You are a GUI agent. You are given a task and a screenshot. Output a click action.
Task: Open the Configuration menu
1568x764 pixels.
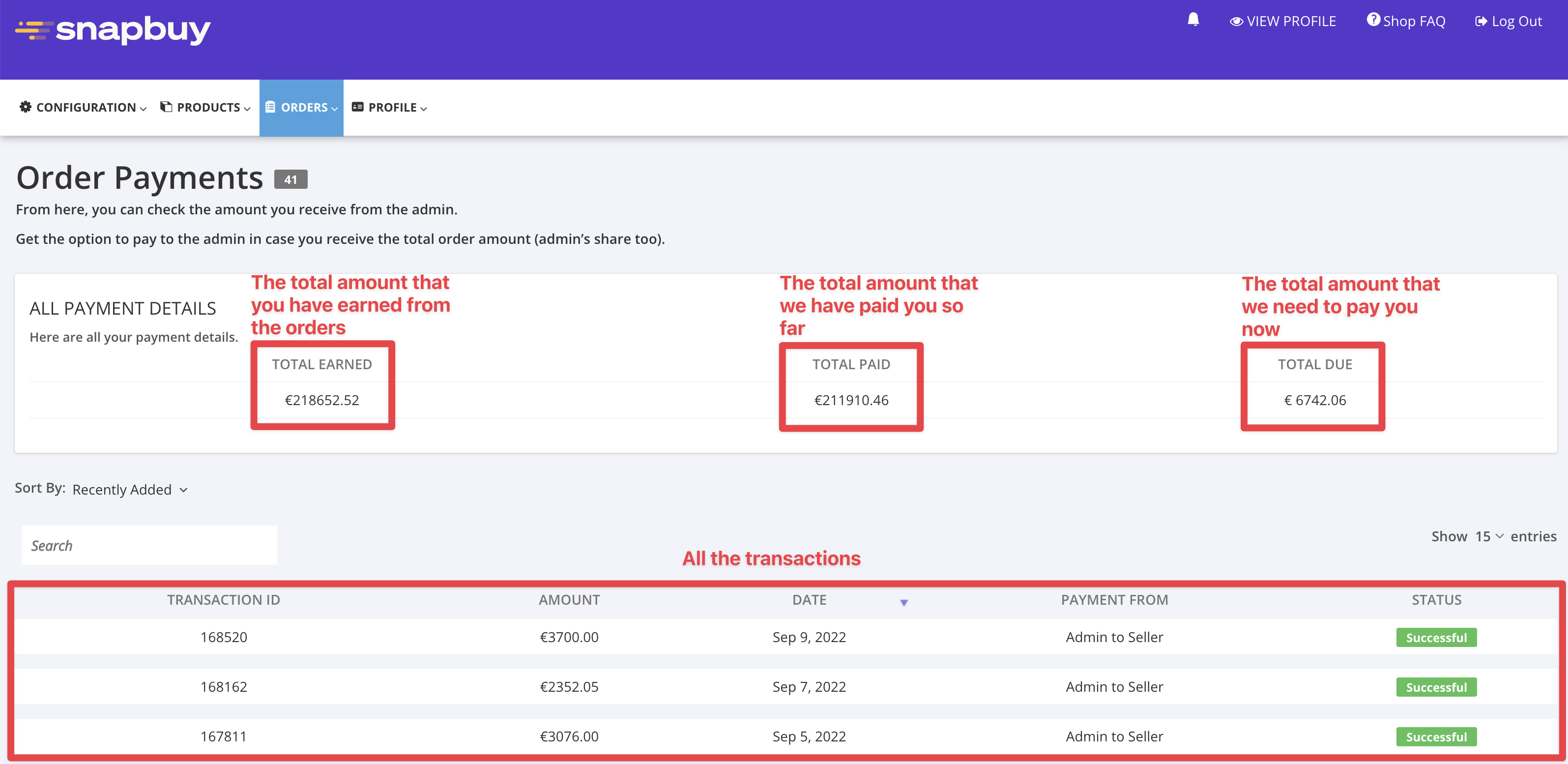(86, 107)
